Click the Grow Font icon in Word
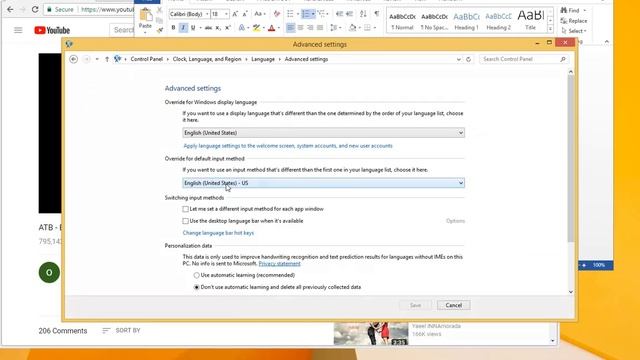Image resolution: width=640 pixels, height=360 pixels. coord(235,14)
